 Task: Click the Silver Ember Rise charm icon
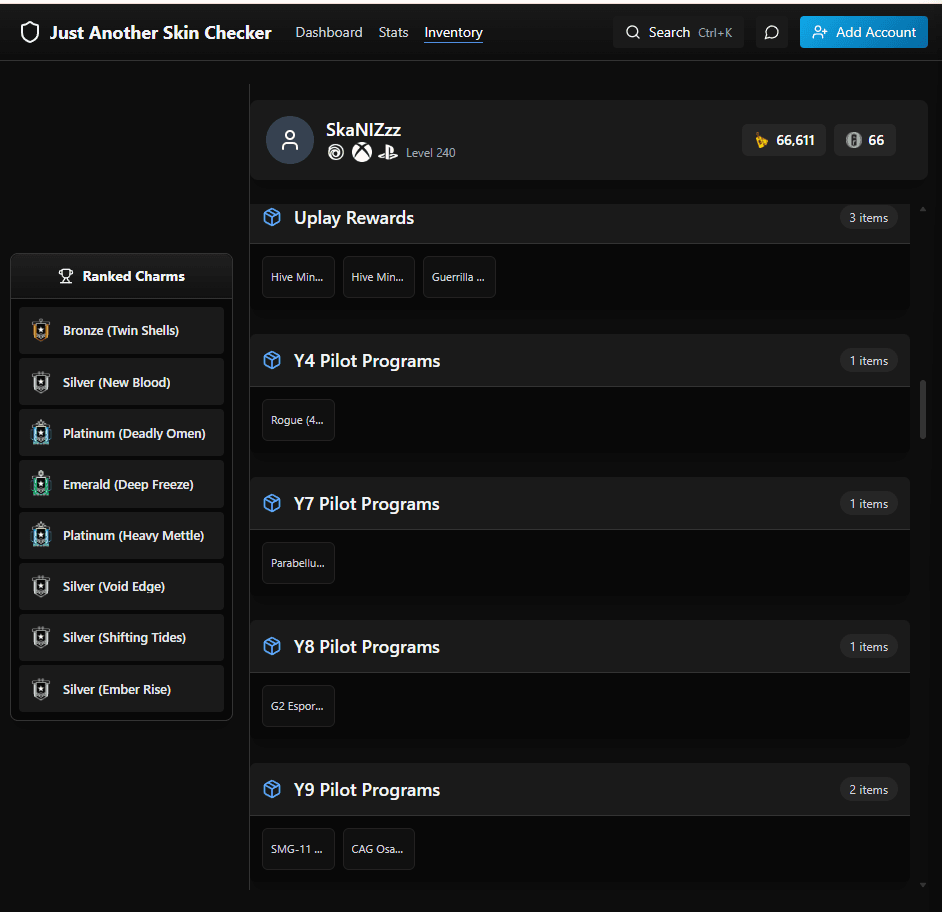tap(41, 689)
